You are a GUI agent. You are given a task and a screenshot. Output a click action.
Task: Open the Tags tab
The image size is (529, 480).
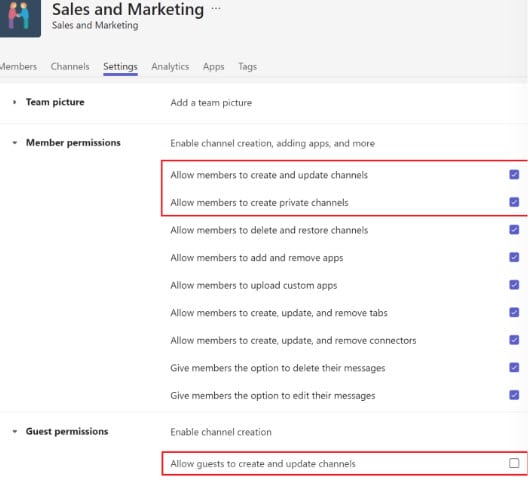(x=247, y=66)
